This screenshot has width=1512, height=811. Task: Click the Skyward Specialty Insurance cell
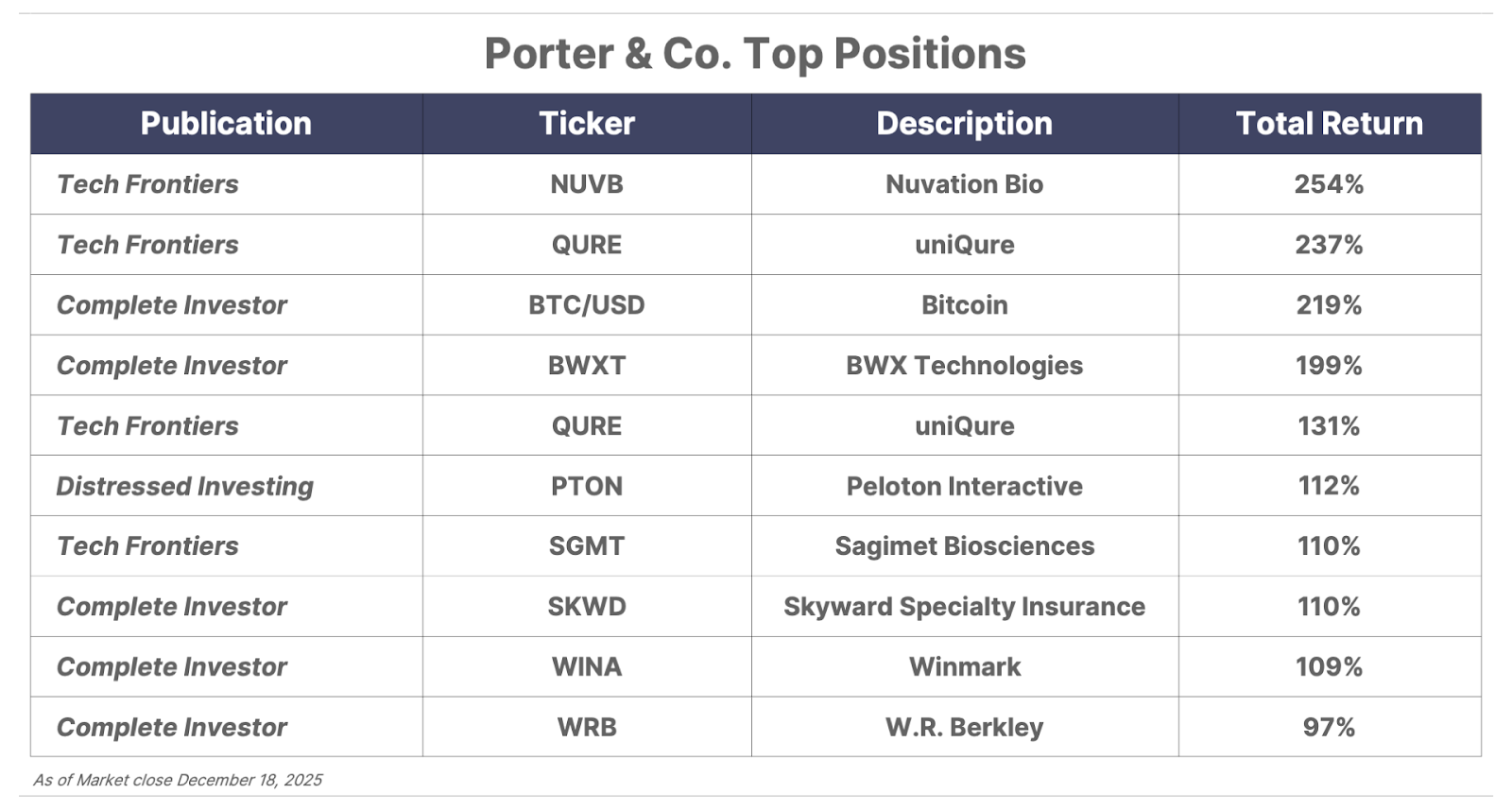[x=964, y=607]
